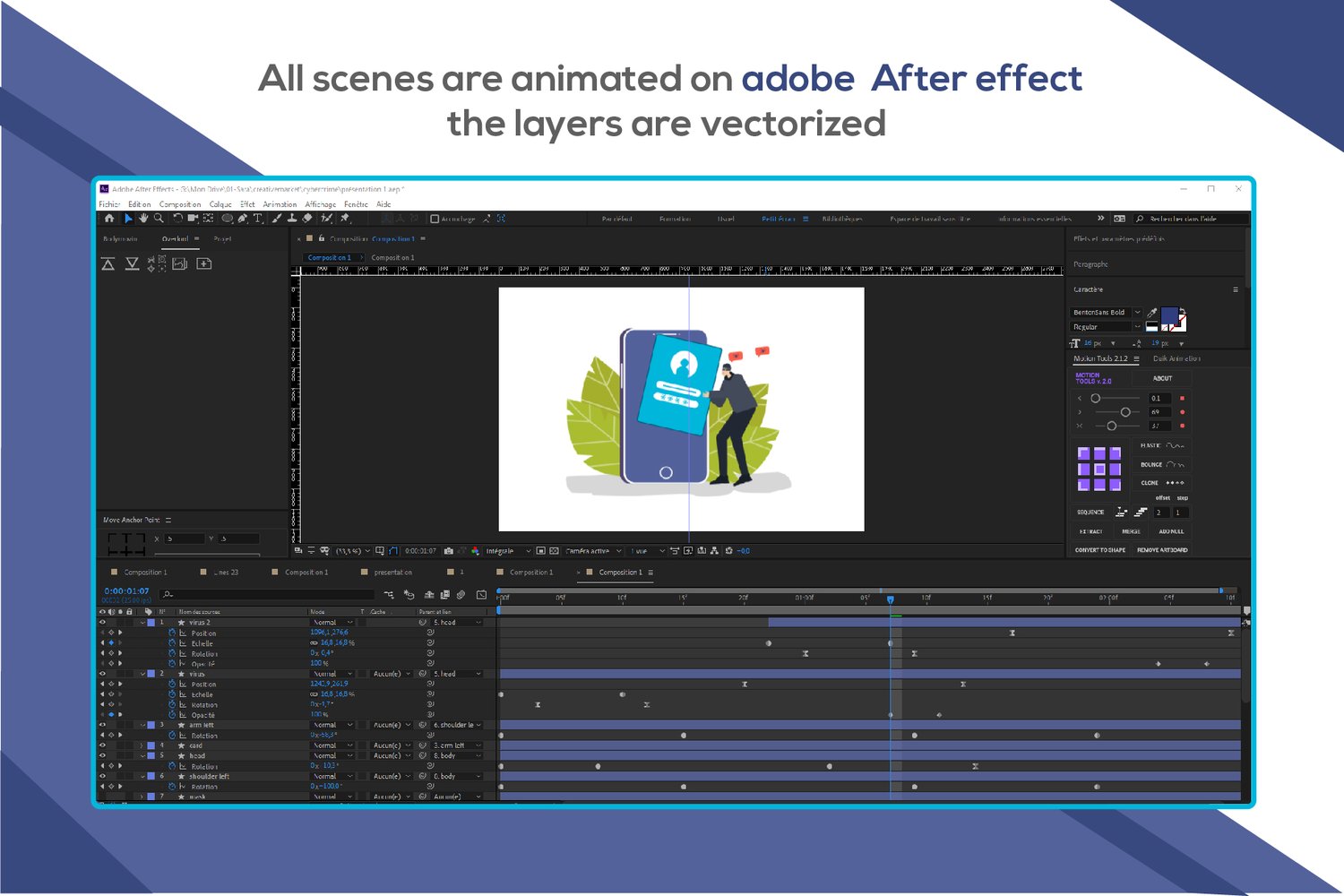Click the timeline layer search field

267,594
